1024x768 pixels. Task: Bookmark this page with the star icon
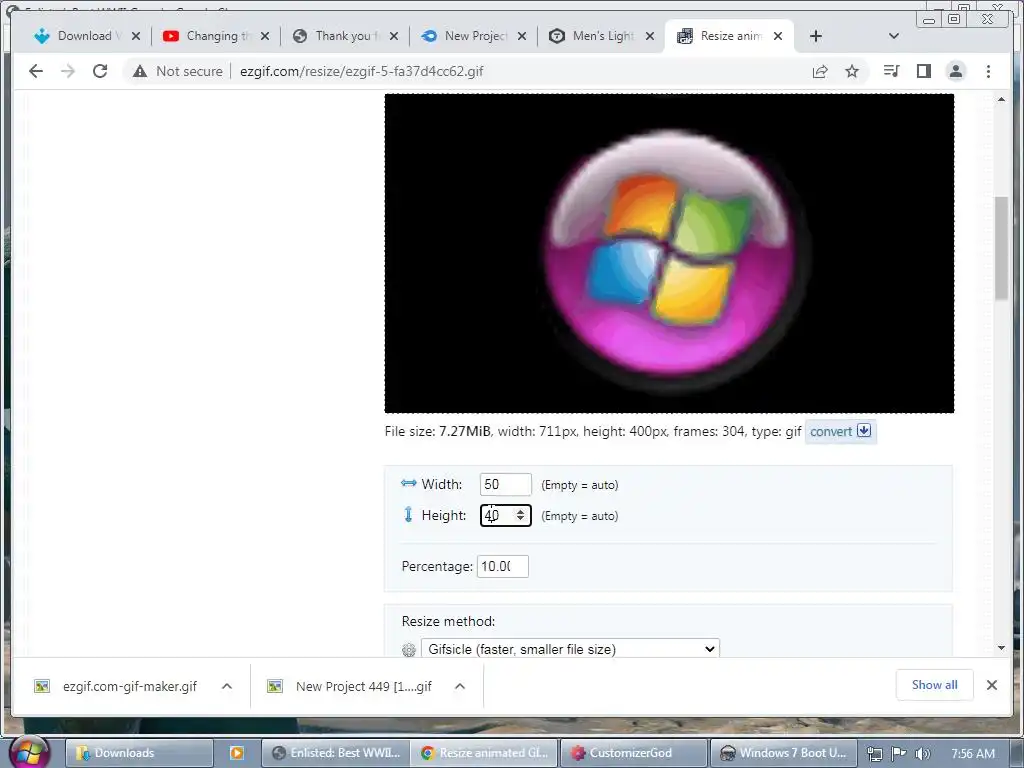pyautogui.click(x=852, y=71)
